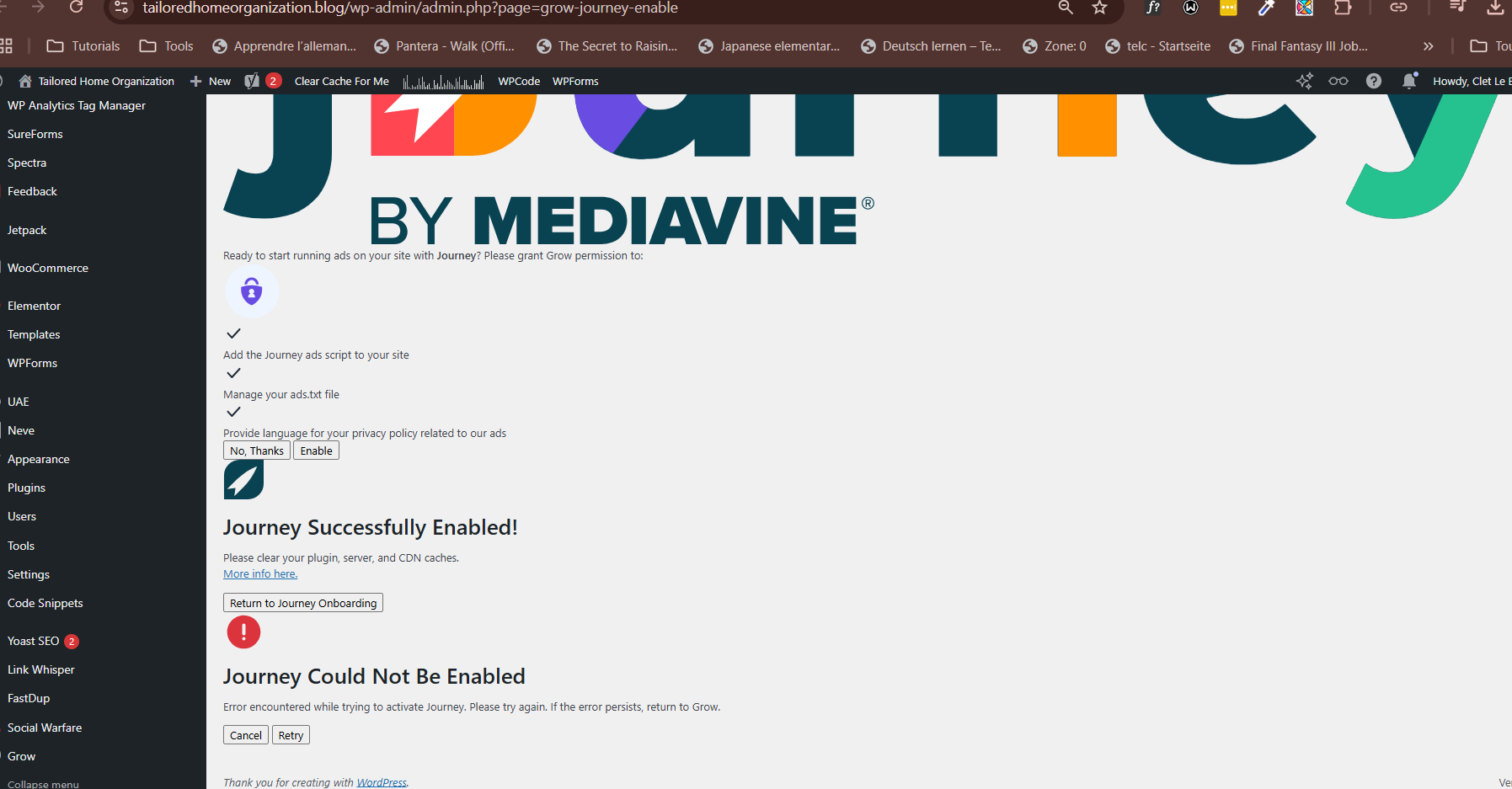Follow the More info here link

point(260,573)
